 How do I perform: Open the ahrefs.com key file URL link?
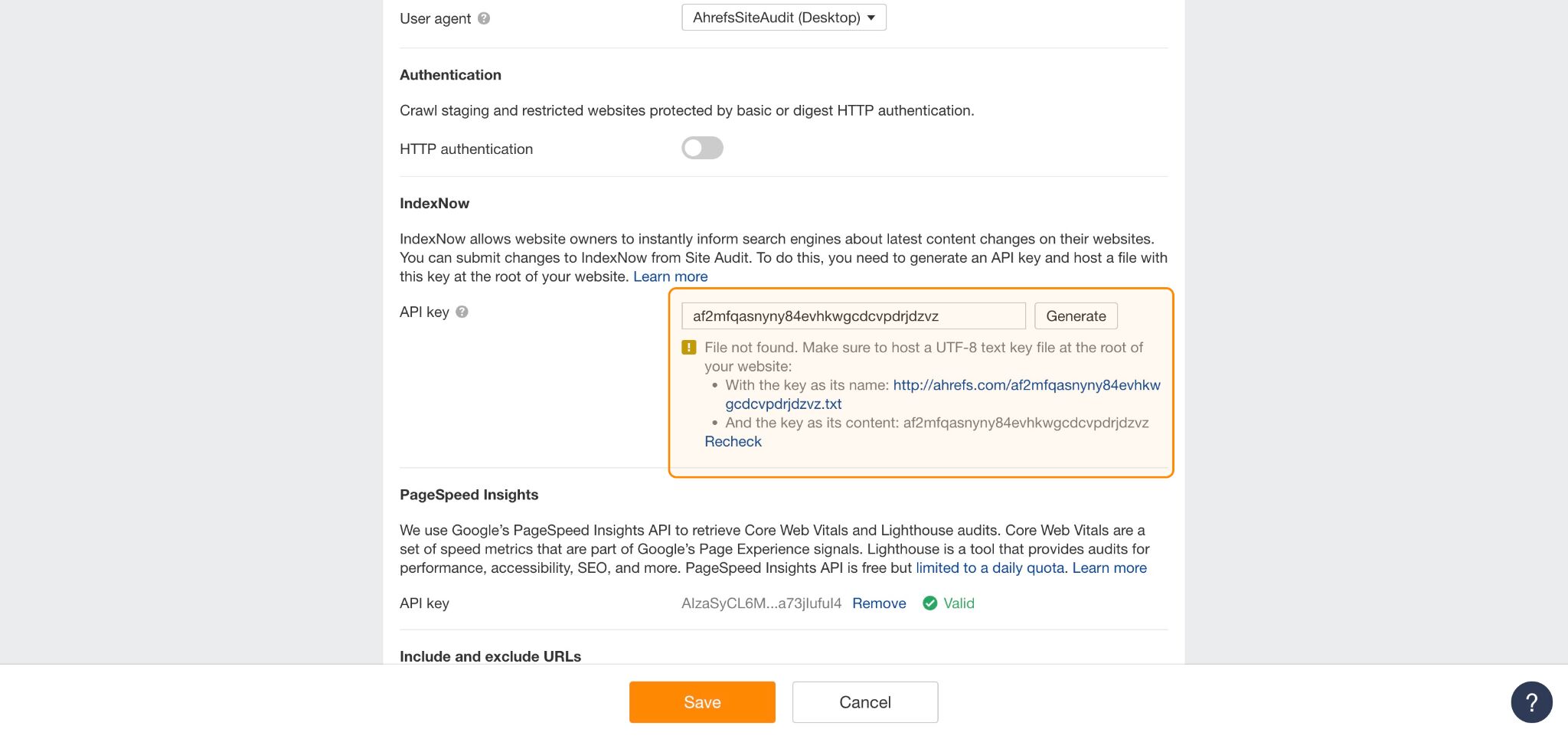tap(1026, 385)
